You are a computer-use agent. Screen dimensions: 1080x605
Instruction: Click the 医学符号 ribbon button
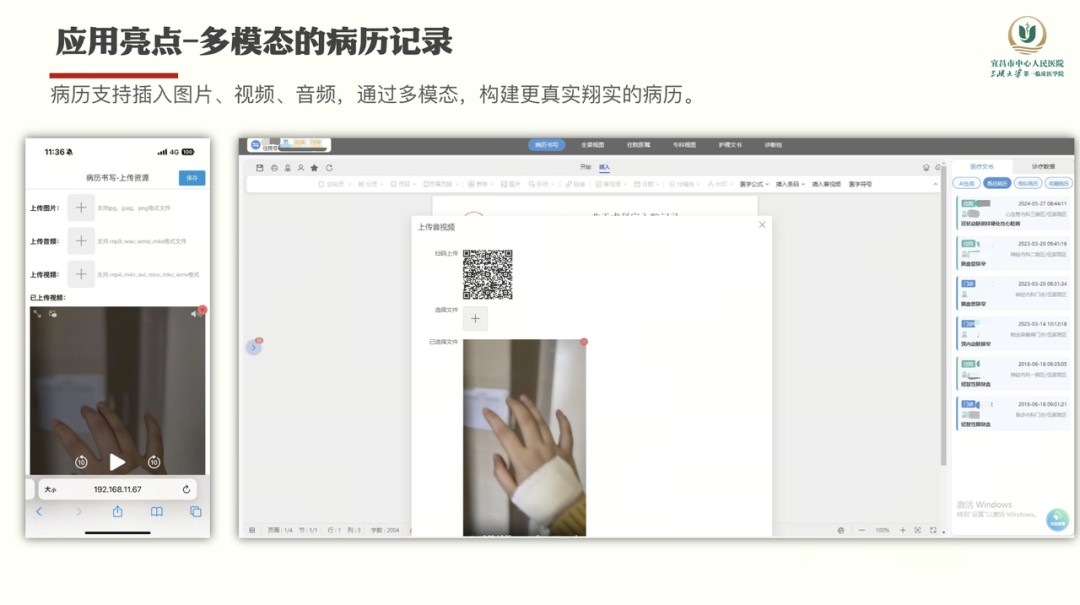(860, 184)
